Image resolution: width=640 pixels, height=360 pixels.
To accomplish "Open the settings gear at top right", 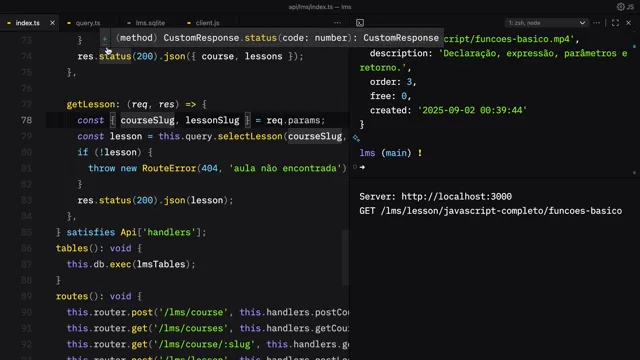I will 621,7.
